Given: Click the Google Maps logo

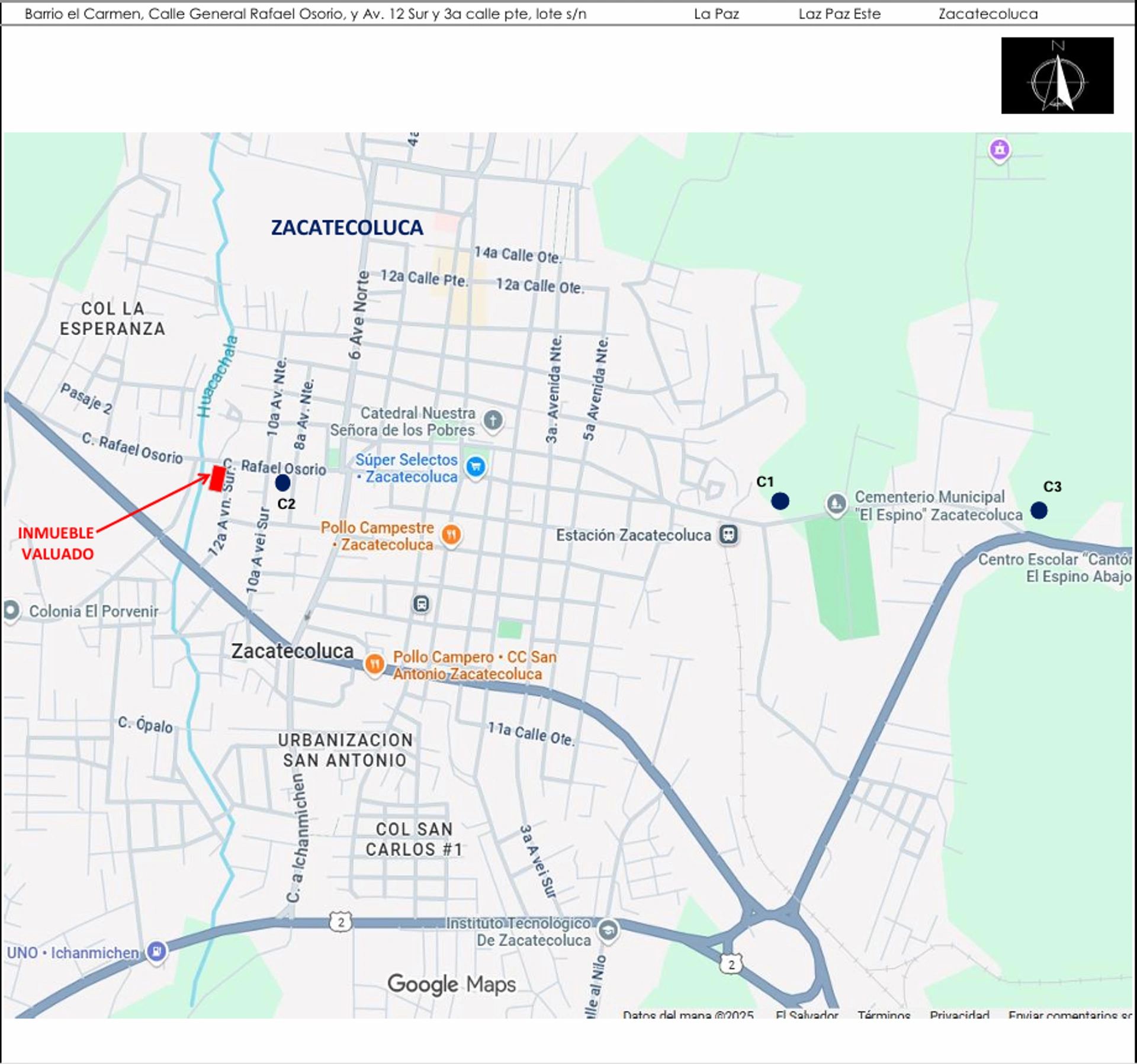Looking at the screenshot, I should click(451, 984).
